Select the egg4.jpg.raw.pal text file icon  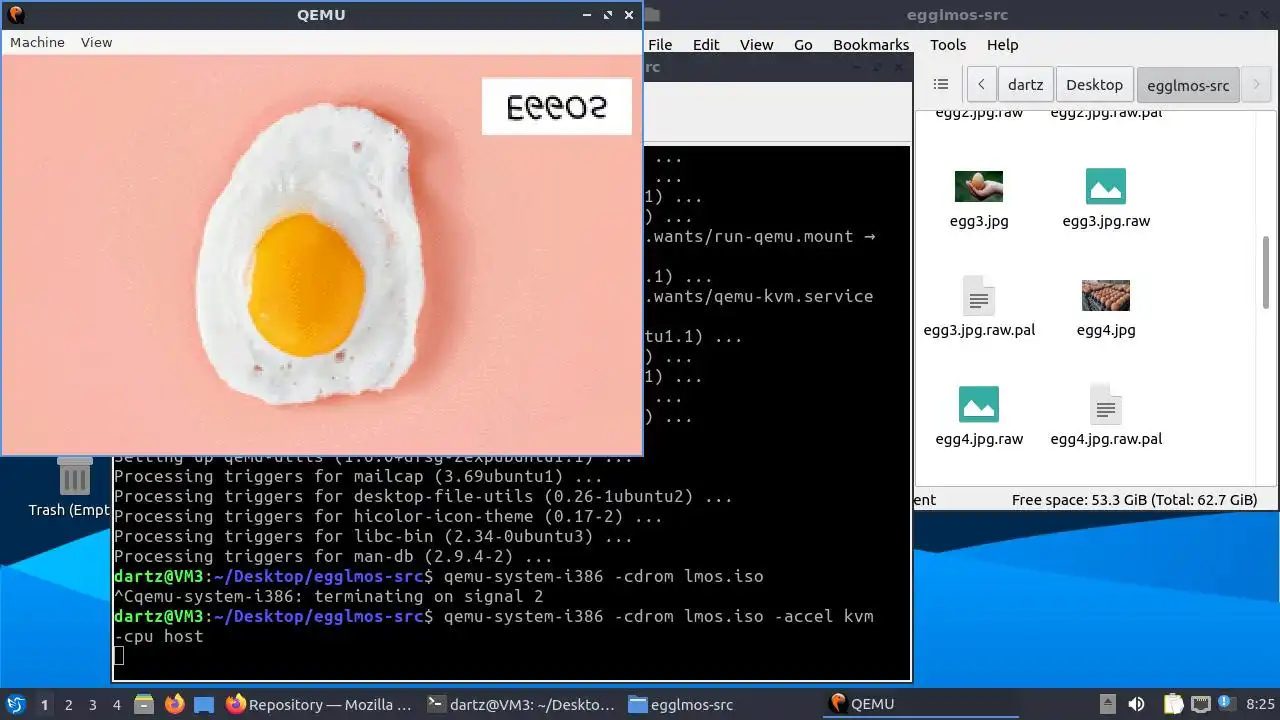1106,404
